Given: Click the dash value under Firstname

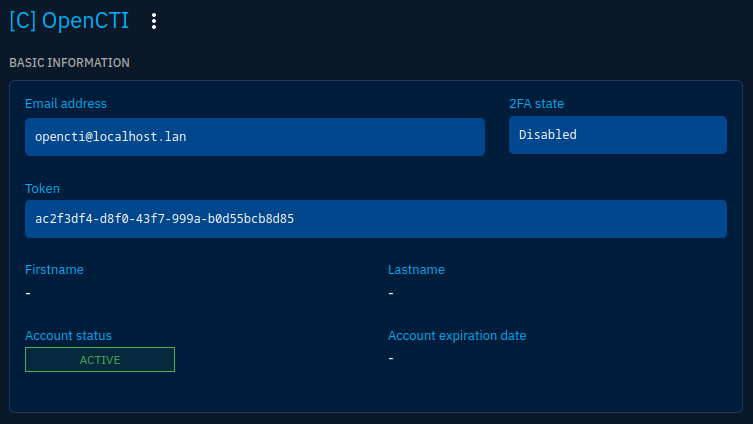Looking at the screenshot, I should pyautogui.click(x=28, y=293).
